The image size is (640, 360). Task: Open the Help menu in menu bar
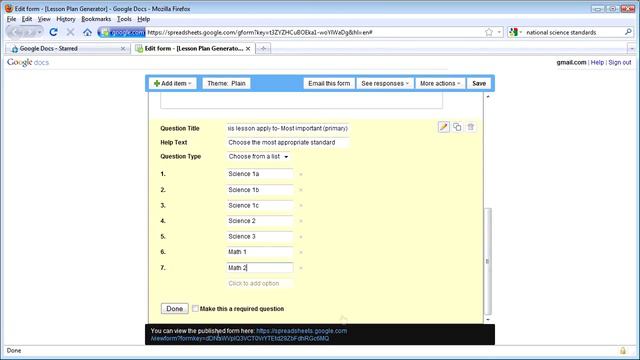click(x=144, y=19)
